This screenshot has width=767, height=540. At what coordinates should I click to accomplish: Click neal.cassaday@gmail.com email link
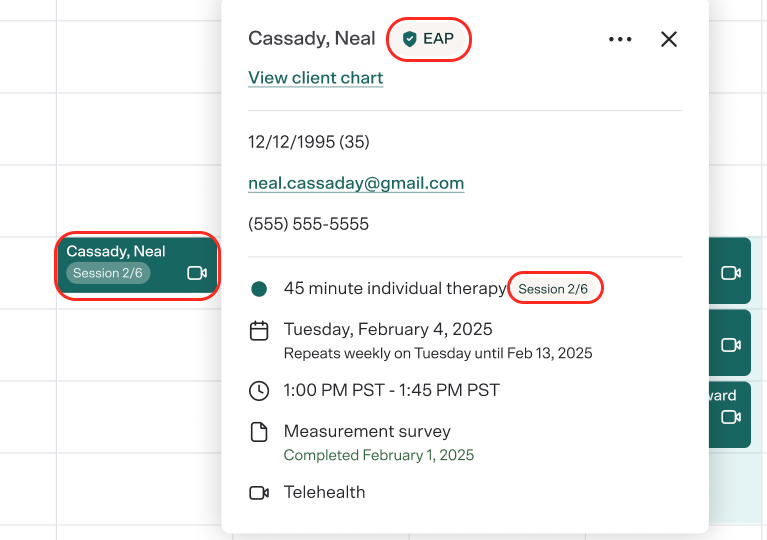[356, 183]
